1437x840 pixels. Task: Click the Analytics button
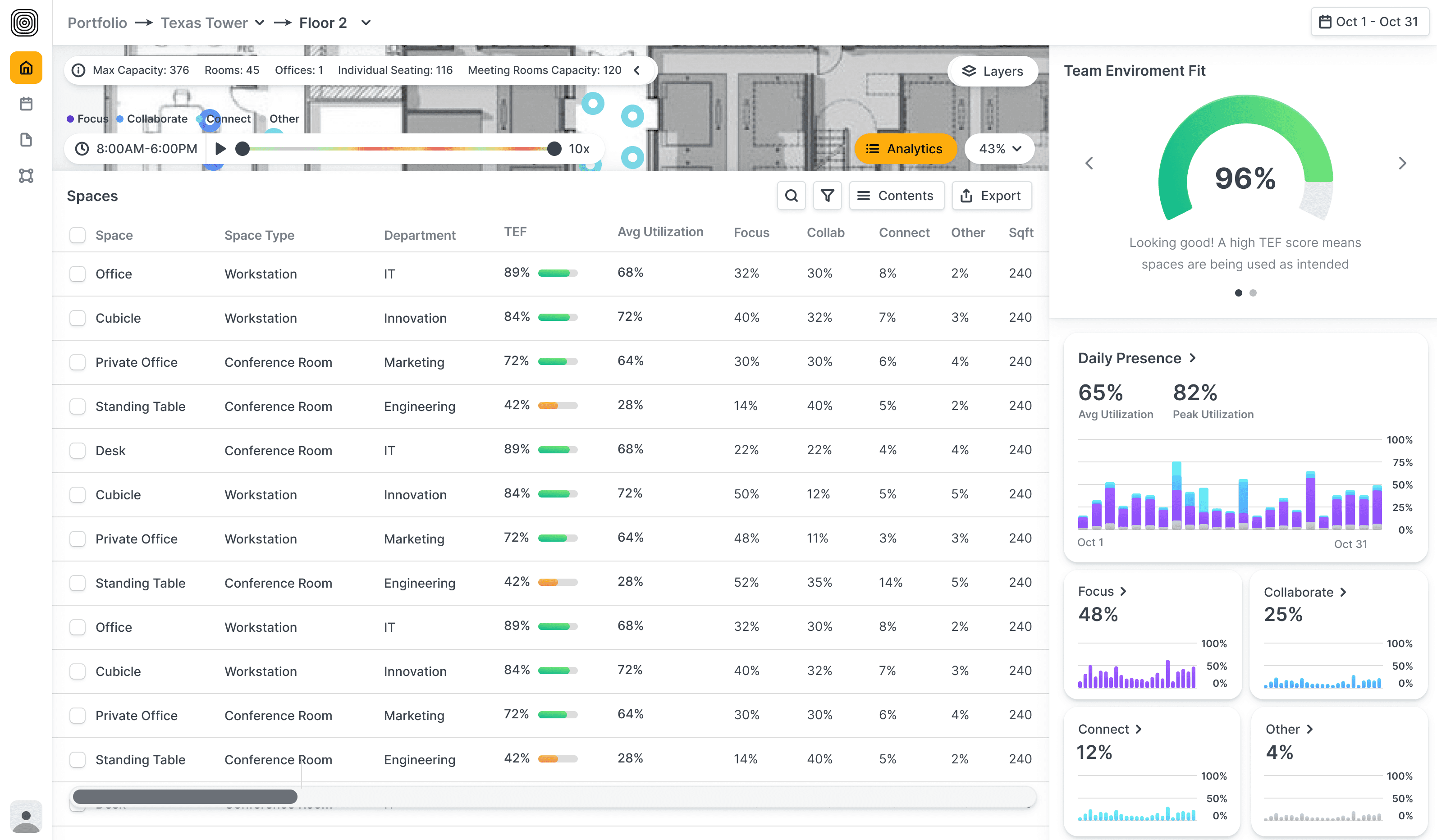(x=904, y=149)
